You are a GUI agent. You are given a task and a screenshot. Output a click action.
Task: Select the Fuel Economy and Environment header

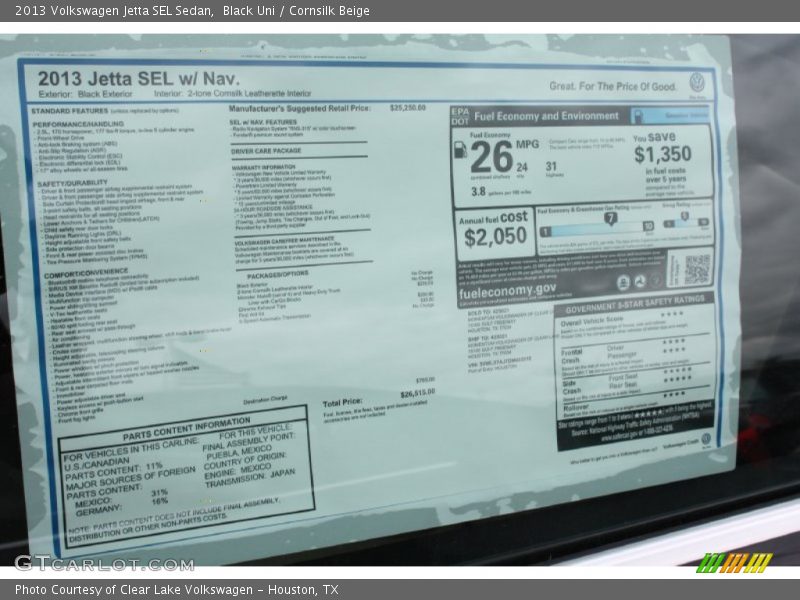tap(546, 116)
